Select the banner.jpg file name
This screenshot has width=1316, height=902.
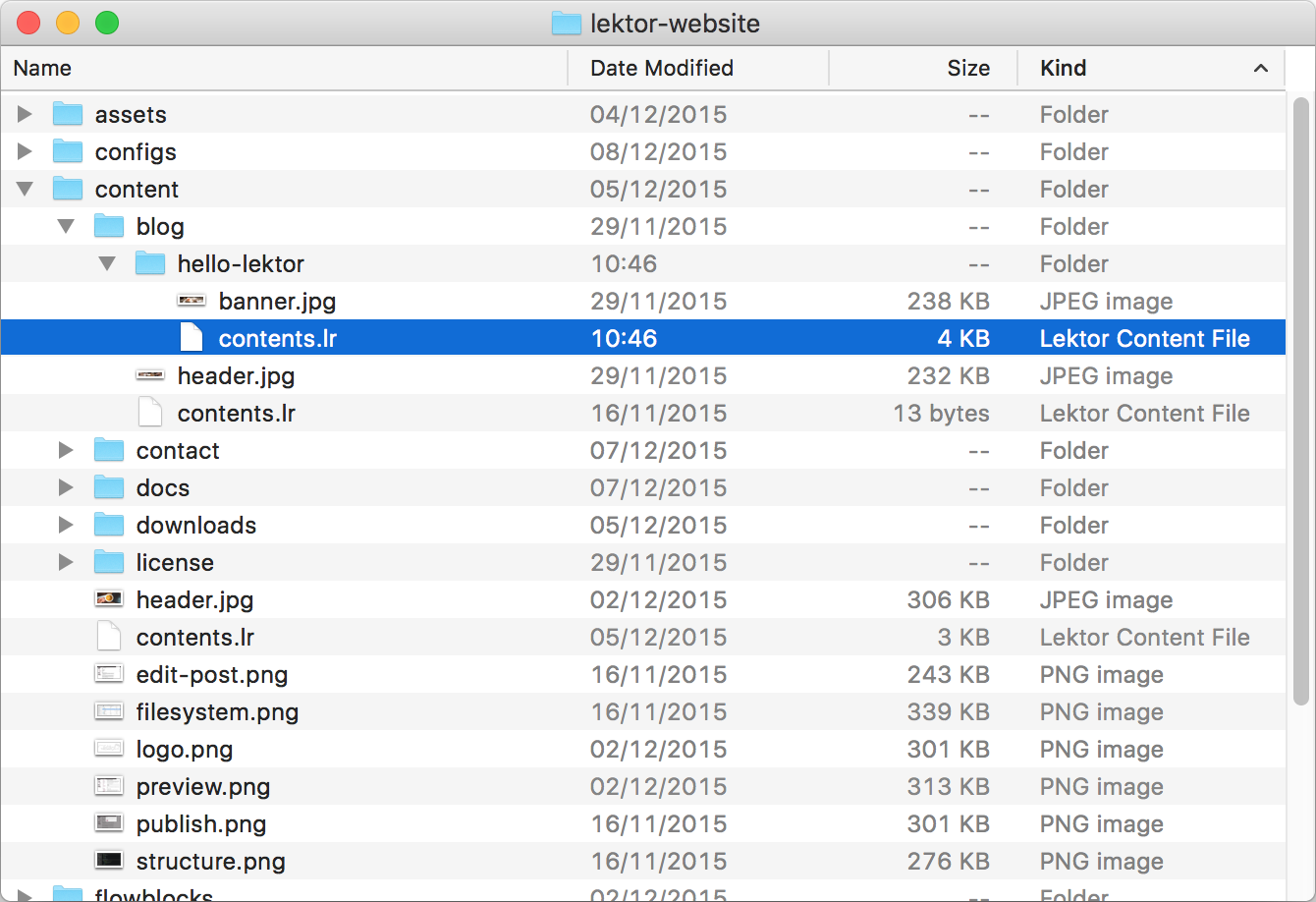coord(277,301)
